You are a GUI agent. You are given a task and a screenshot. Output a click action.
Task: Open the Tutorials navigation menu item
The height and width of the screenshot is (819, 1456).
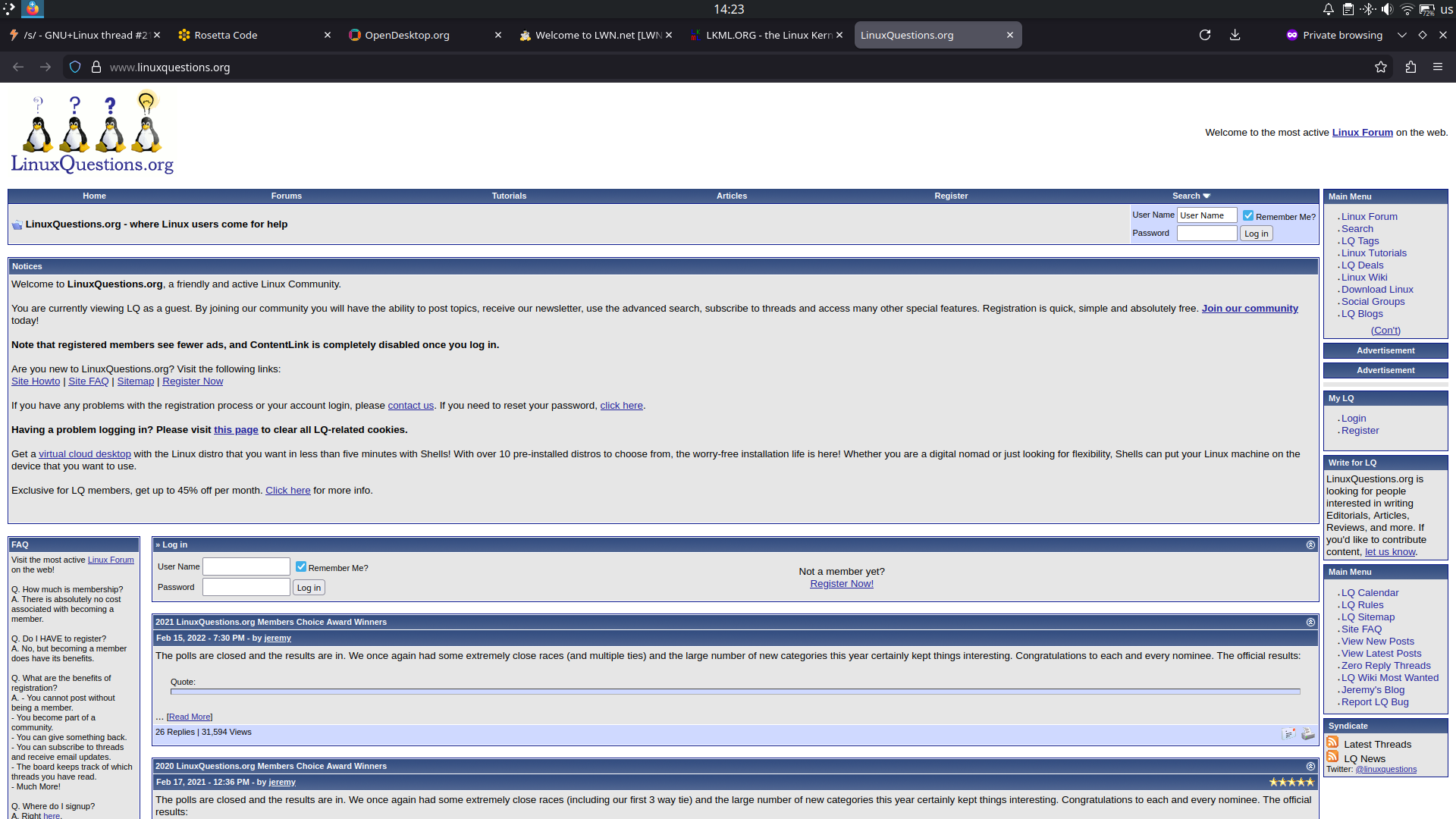(x=509, y=196)
